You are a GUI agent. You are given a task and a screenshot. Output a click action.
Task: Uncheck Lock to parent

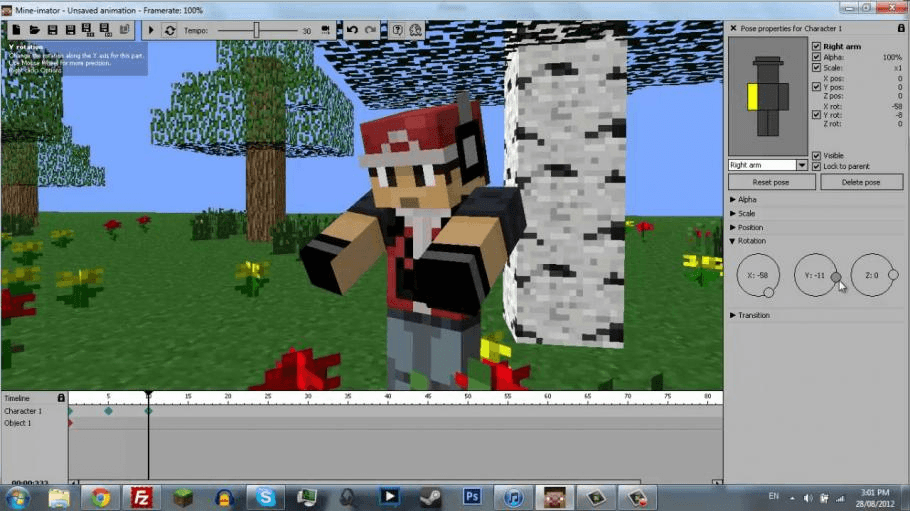(x=816, y=166)
